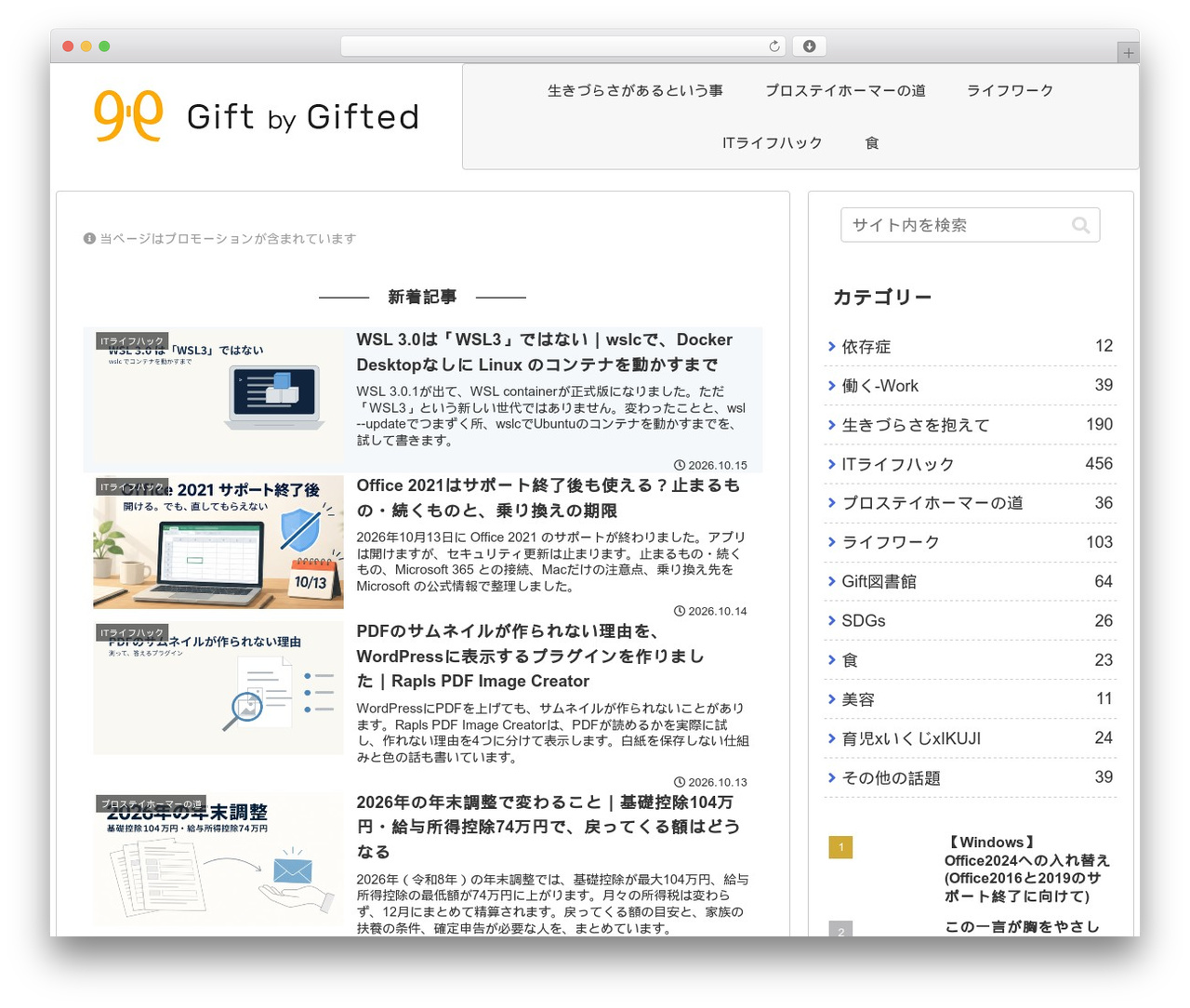The width and height of the screenshot is (1190, 1008).
Task: Click the site search input field
Action: tap(971, 225)
